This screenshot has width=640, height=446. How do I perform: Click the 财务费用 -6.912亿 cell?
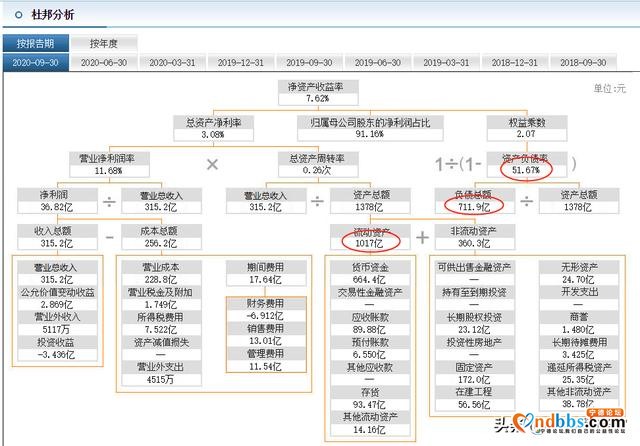point(266,309)
